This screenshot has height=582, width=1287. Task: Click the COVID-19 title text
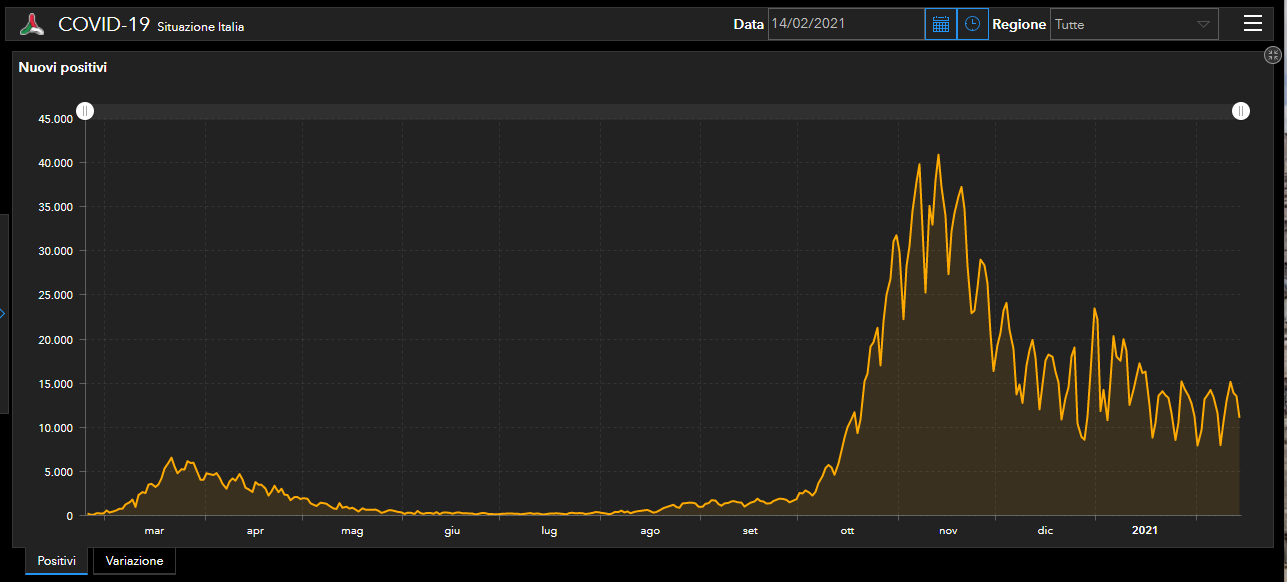[x=104, y=25]
